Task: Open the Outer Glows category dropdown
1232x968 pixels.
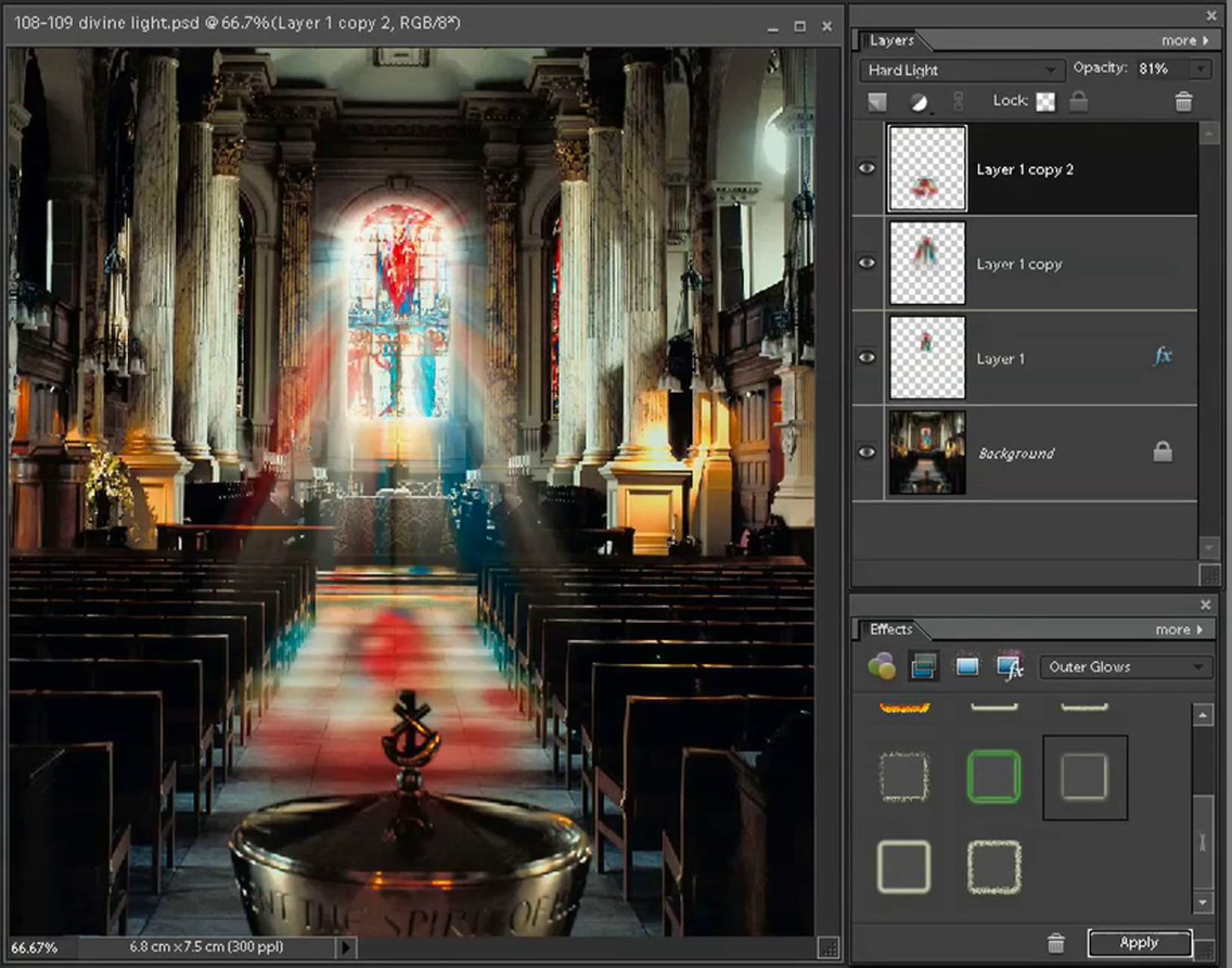Action: [x=1125, y=667]
